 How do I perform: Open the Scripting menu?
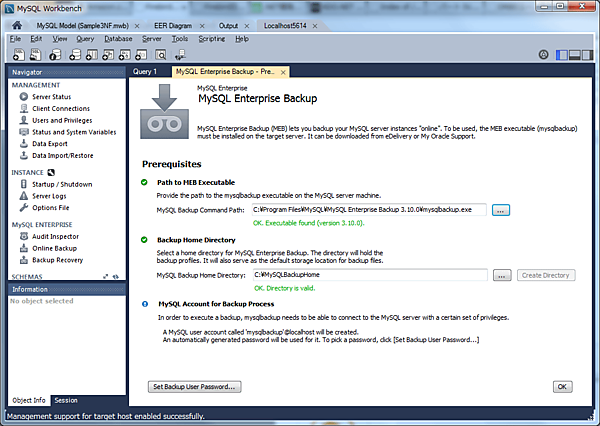(212, 39)
